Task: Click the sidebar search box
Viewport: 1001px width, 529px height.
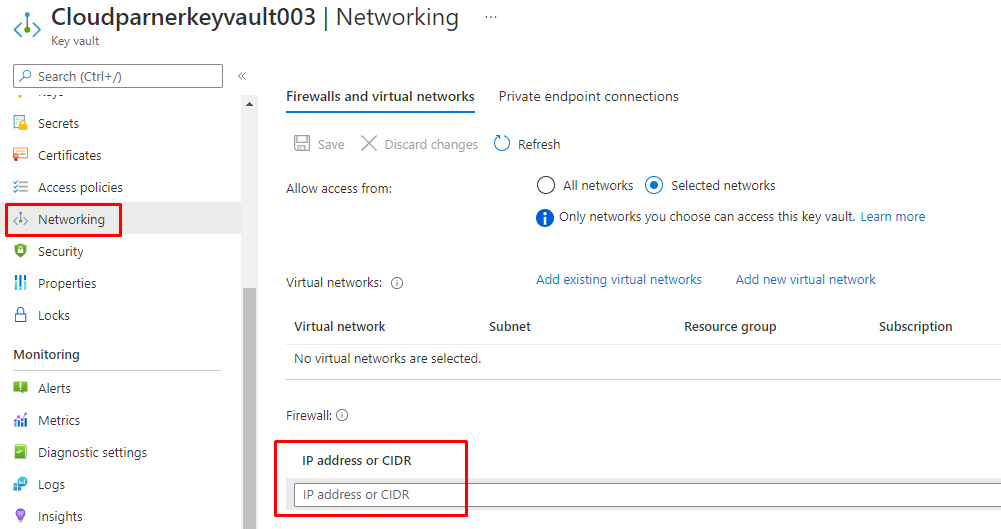Action: click(118, 76)
